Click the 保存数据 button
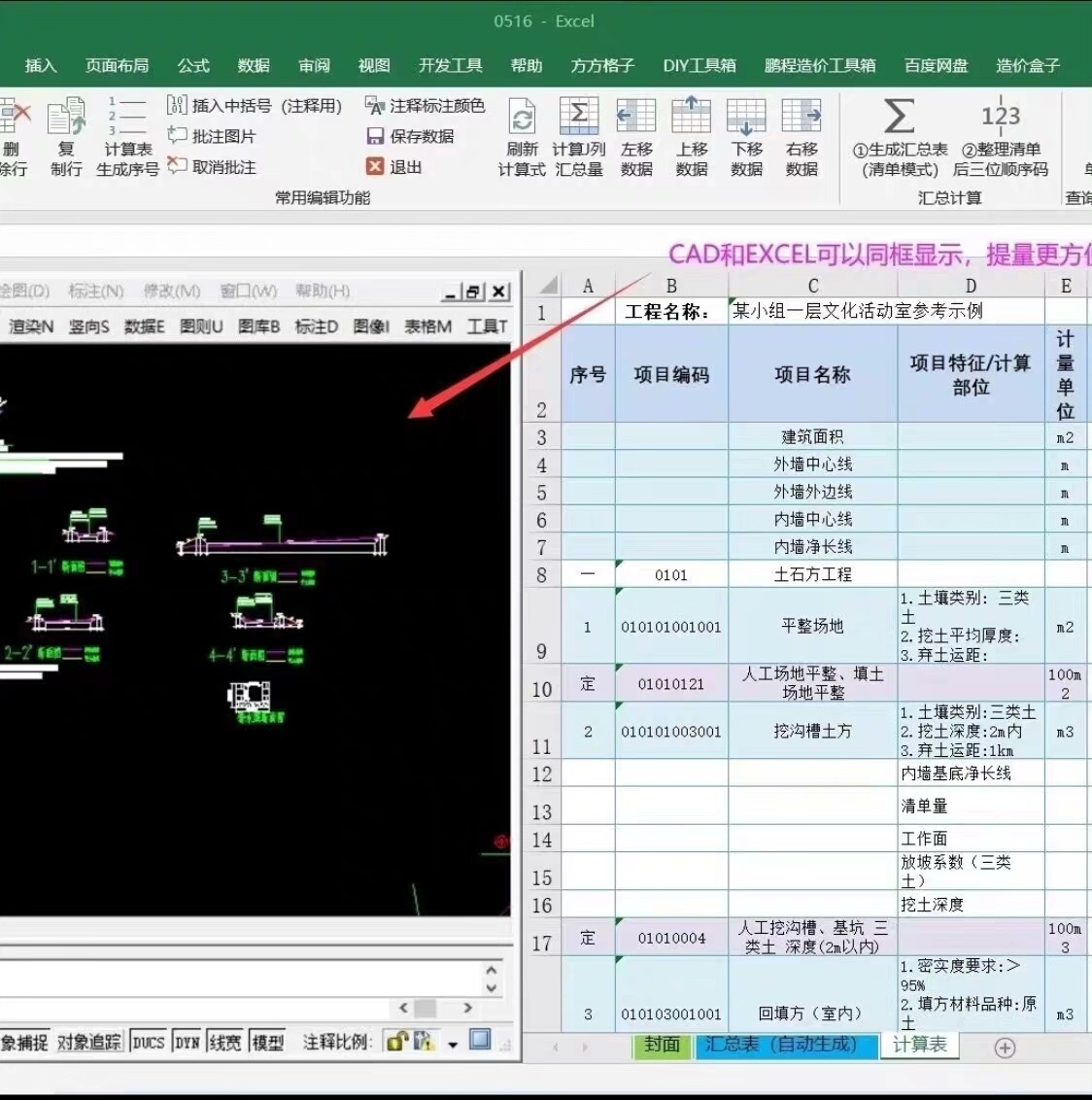The width and height of the screenshot is (1092, 1100). pos(411,136)
